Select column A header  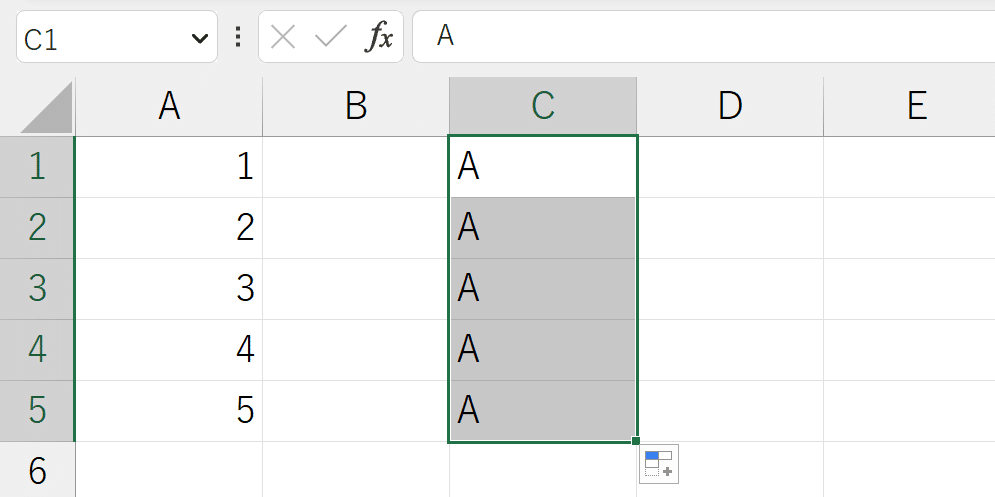pyautogui.click(x=169, y=106)
